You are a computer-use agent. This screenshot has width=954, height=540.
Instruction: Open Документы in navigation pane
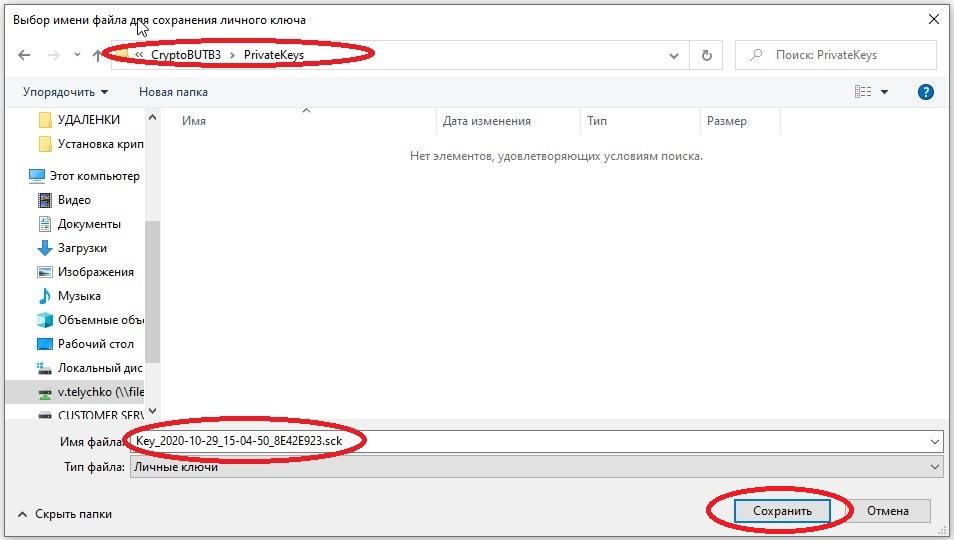point(88,224)
